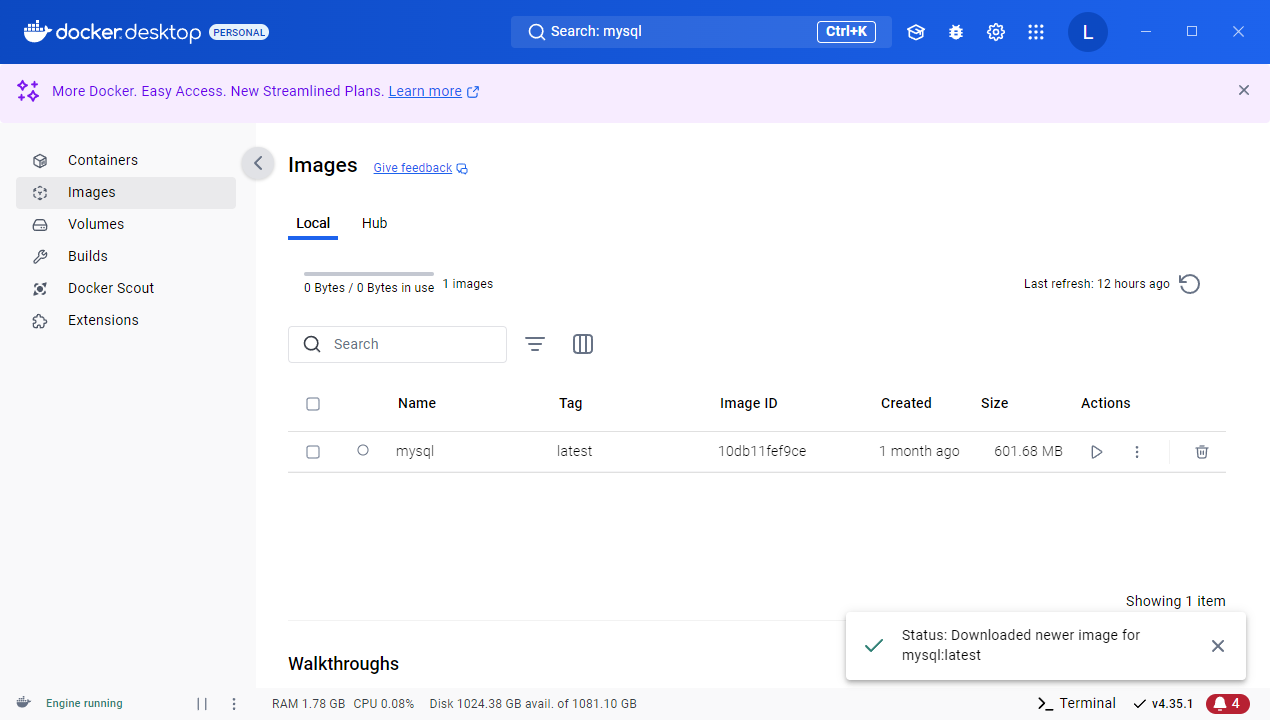Viewport: 1270px width, 720px height.
Task: Open Docker Scout in the sidebar
Action: [126, 288]
